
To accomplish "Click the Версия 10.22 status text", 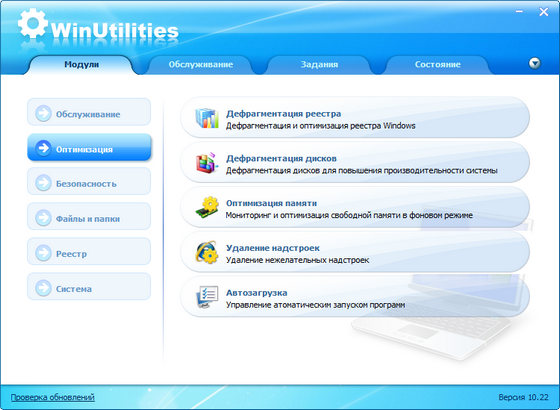I will [x=523, y=397].
